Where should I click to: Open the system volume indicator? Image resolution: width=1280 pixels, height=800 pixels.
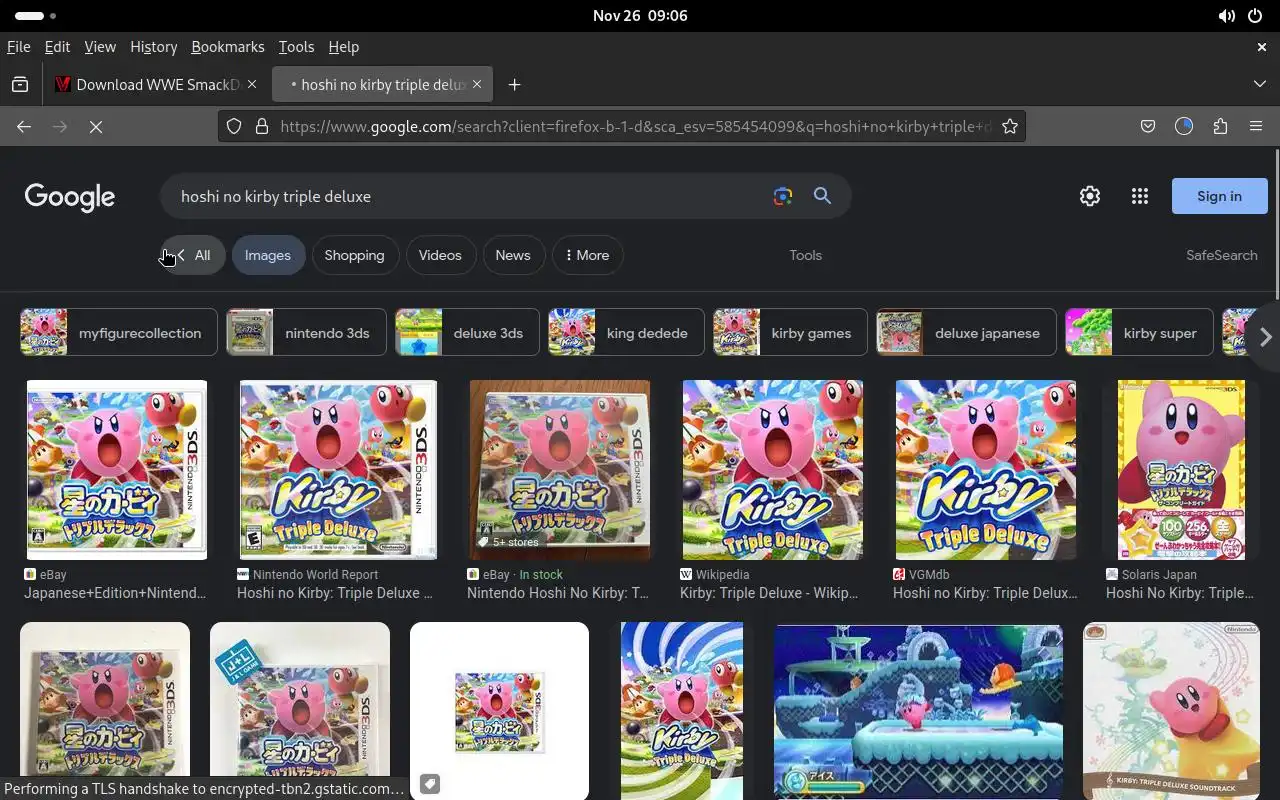pos(1226,16)
